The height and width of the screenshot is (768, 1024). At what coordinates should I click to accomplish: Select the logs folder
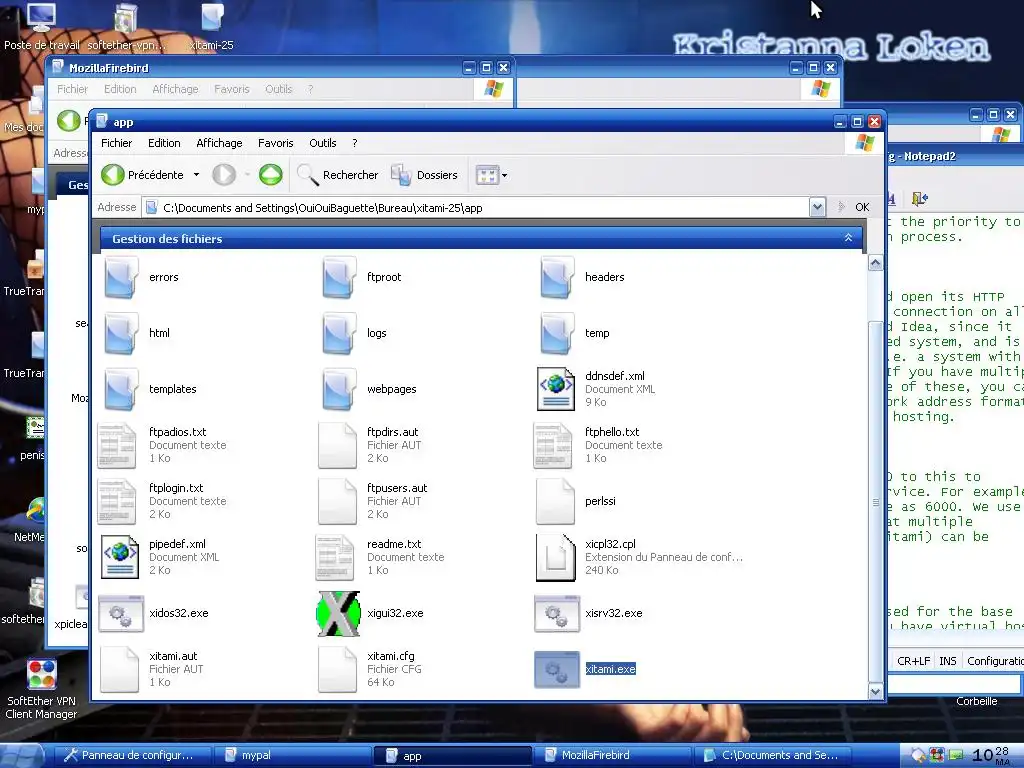(x=354, y=333)
